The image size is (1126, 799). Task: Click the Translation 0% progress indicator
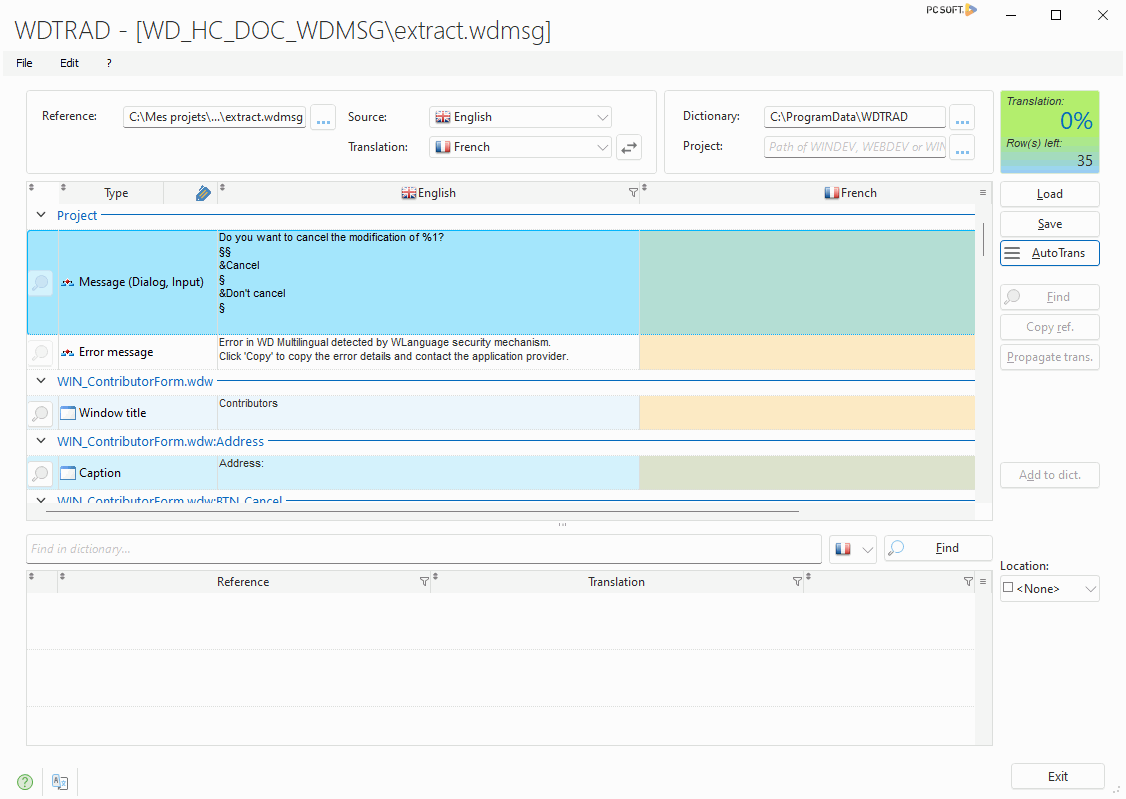pyautogui.click(x=1049, y=132)
